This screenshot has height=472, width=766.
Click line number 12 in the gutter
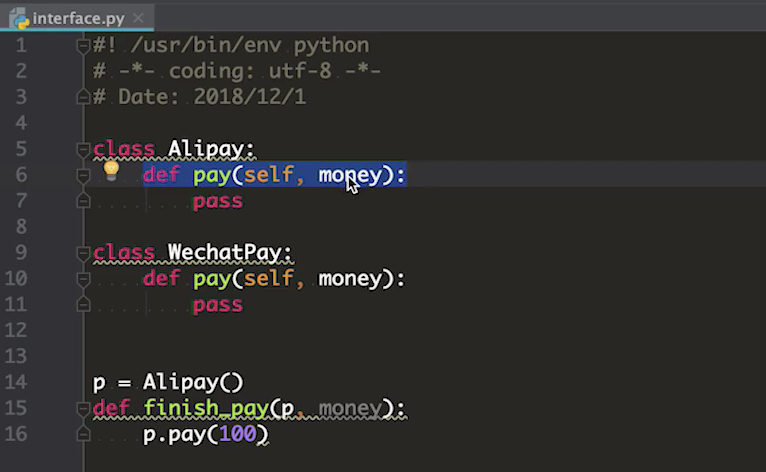tap(16, 330)
